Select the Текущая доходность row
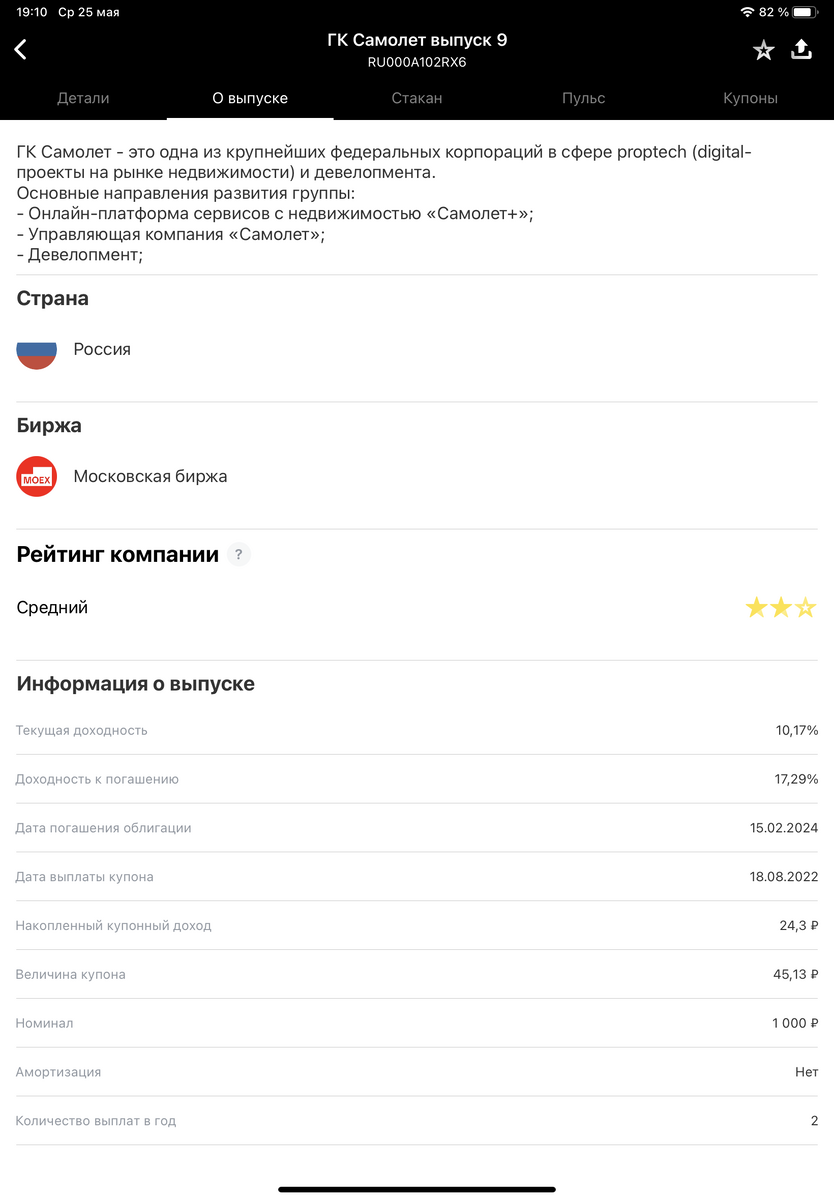 pos(417,730)
